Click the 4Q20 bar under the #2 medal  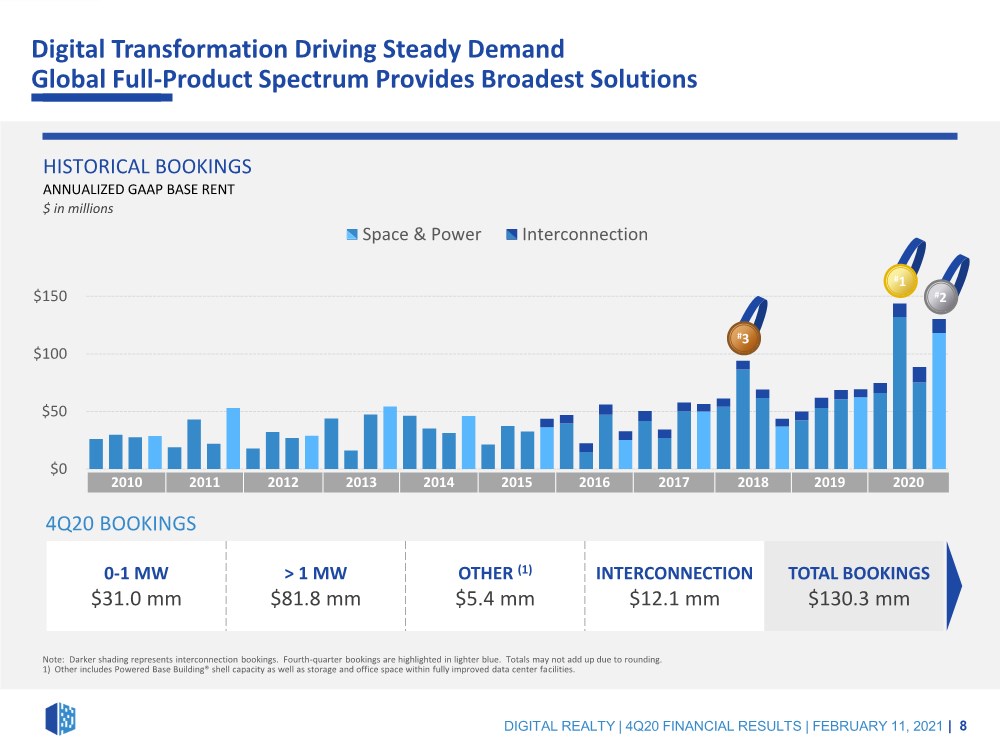(x=939, y=394)
